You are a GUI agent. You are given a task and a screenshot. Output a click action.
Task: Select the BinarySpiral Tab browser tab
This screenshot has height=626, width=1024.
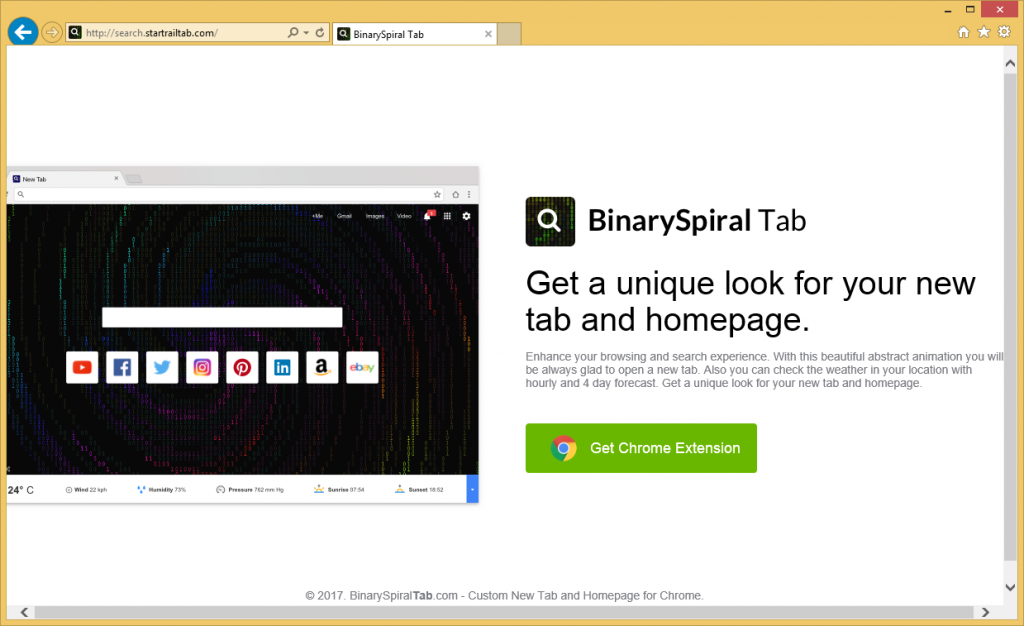point(414,34)
